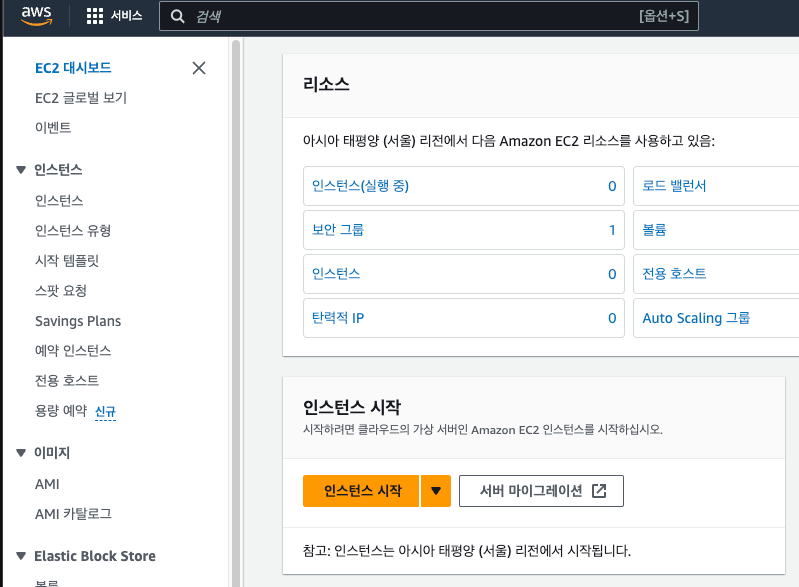Open AMI in the sidebar

click(47, 484)
